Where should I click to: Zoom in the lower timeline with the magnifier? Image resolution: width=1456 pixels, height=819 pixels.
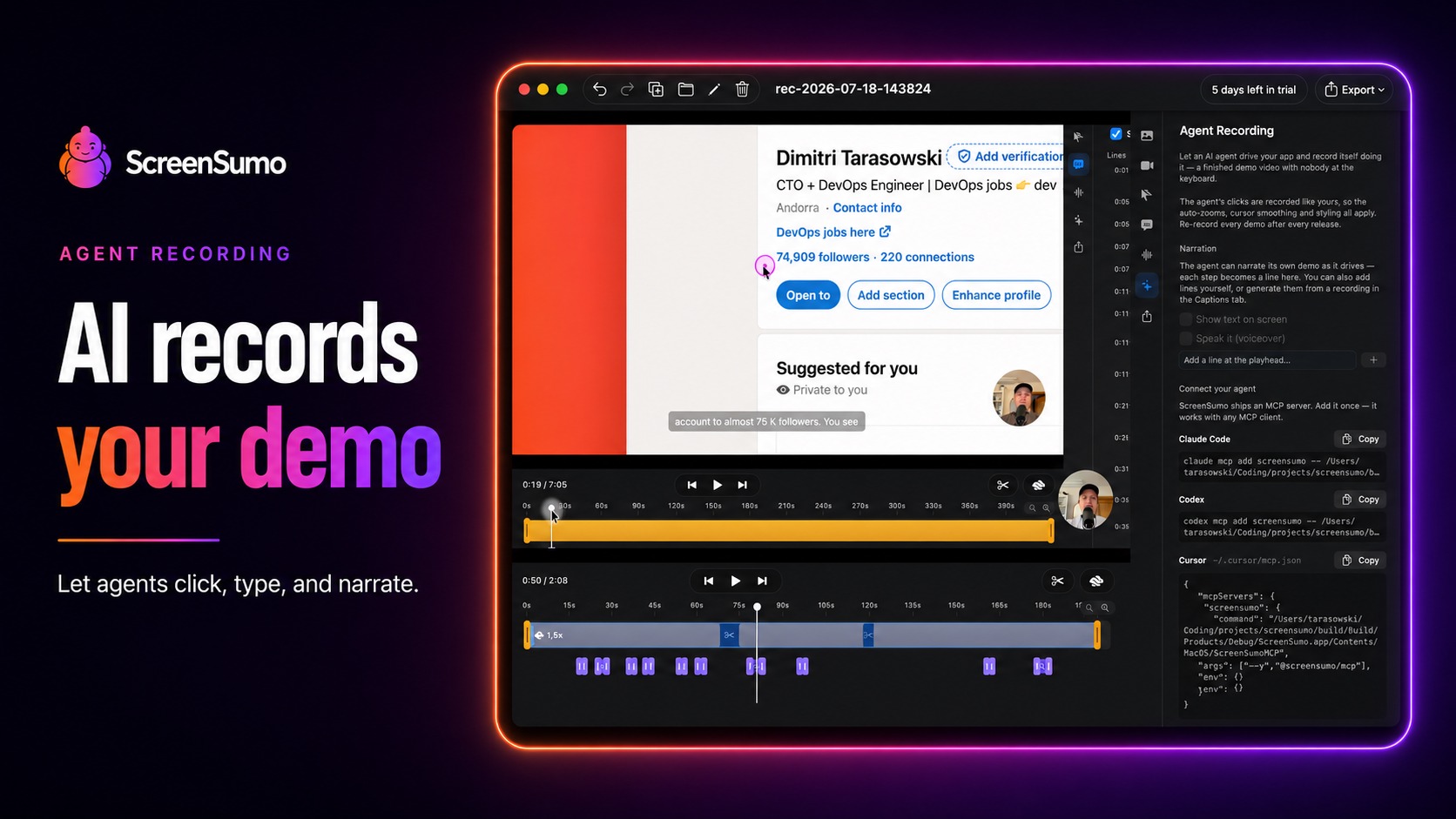(x=1105, y=608)
